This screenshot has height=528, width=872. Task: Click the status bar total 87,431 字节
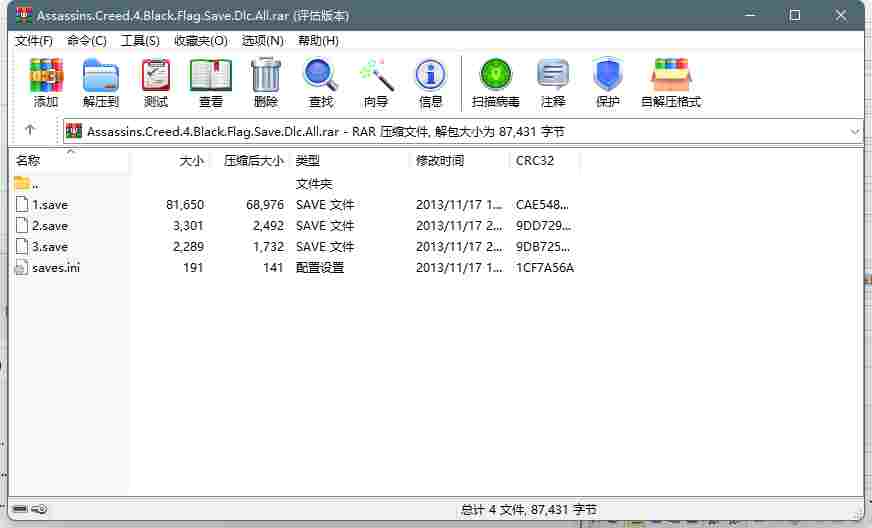[x=563, y=510]
